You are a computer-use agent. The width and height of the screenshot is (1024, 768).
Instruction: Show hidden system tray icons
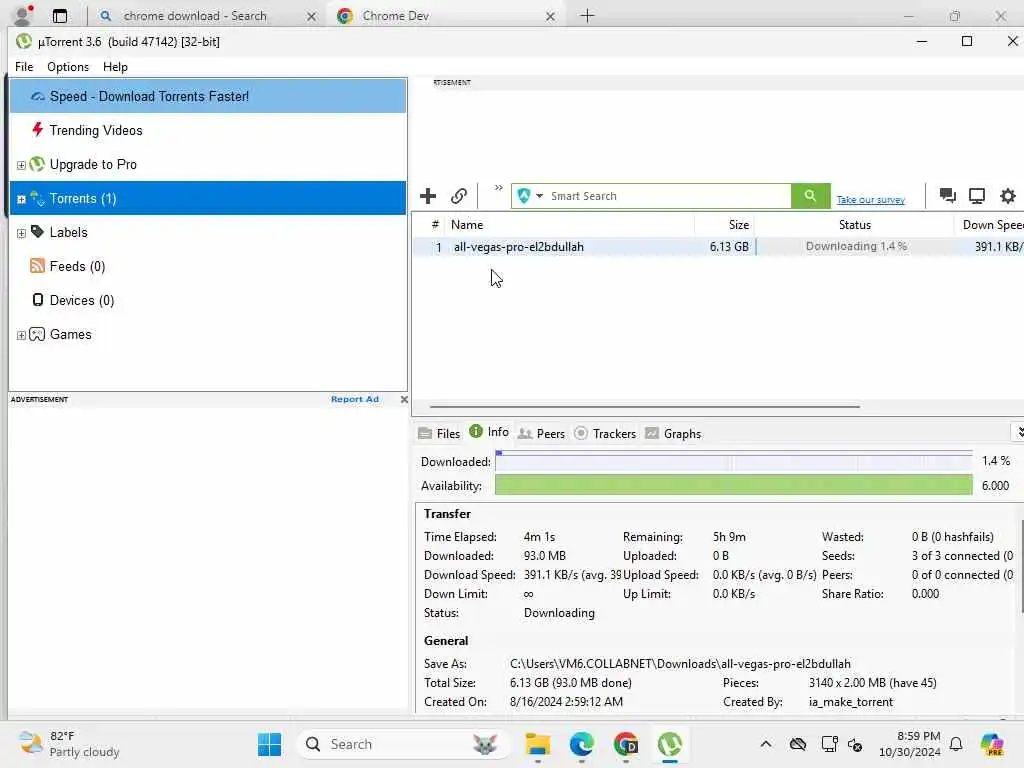point(766,744)
